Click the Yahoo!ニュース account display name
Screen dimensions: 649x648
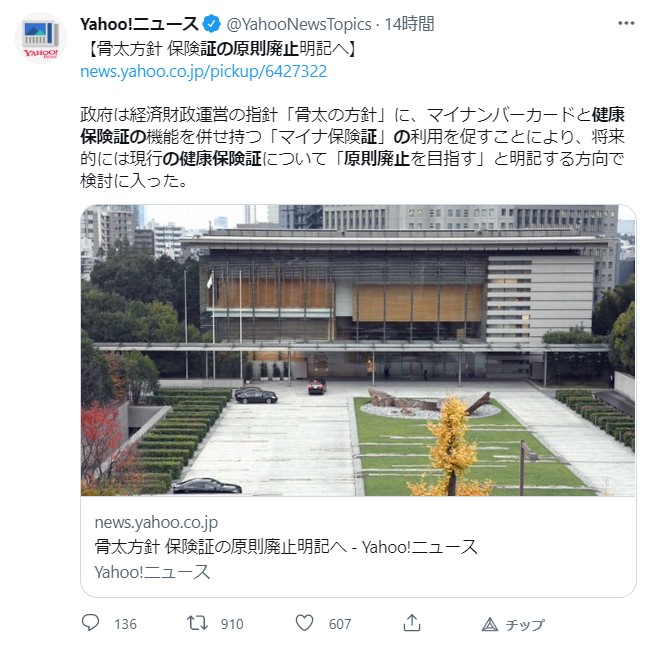pos(139,24)
